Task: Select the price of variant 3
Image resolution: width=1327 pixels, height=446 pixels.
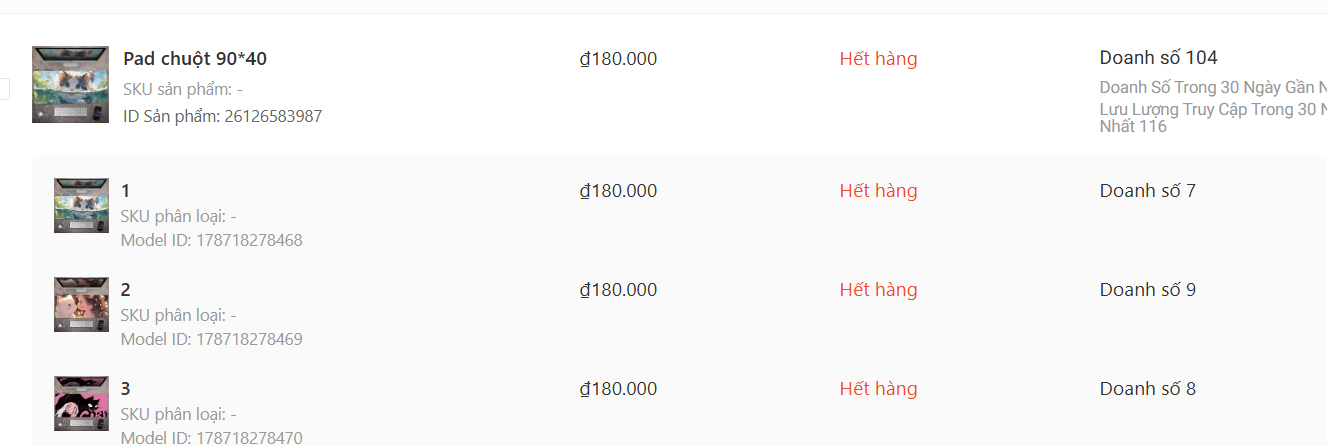Action: tap(618, 389)
